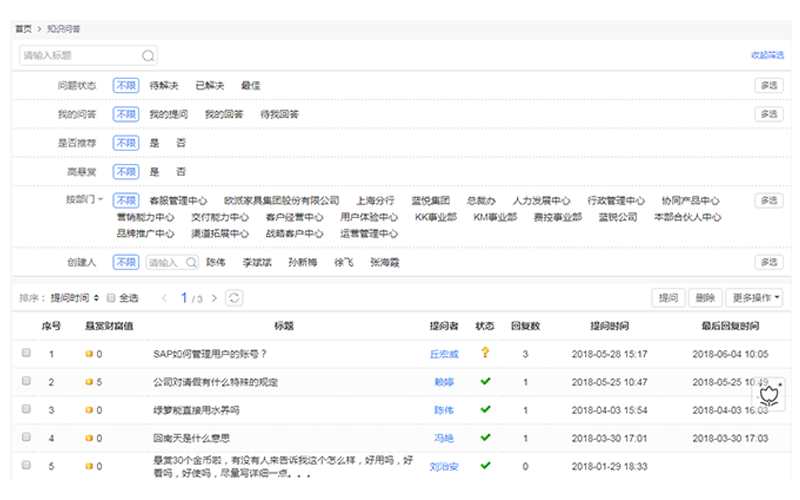
Task: Click the green checkmark status in row 2
Action: click(485, 381)
